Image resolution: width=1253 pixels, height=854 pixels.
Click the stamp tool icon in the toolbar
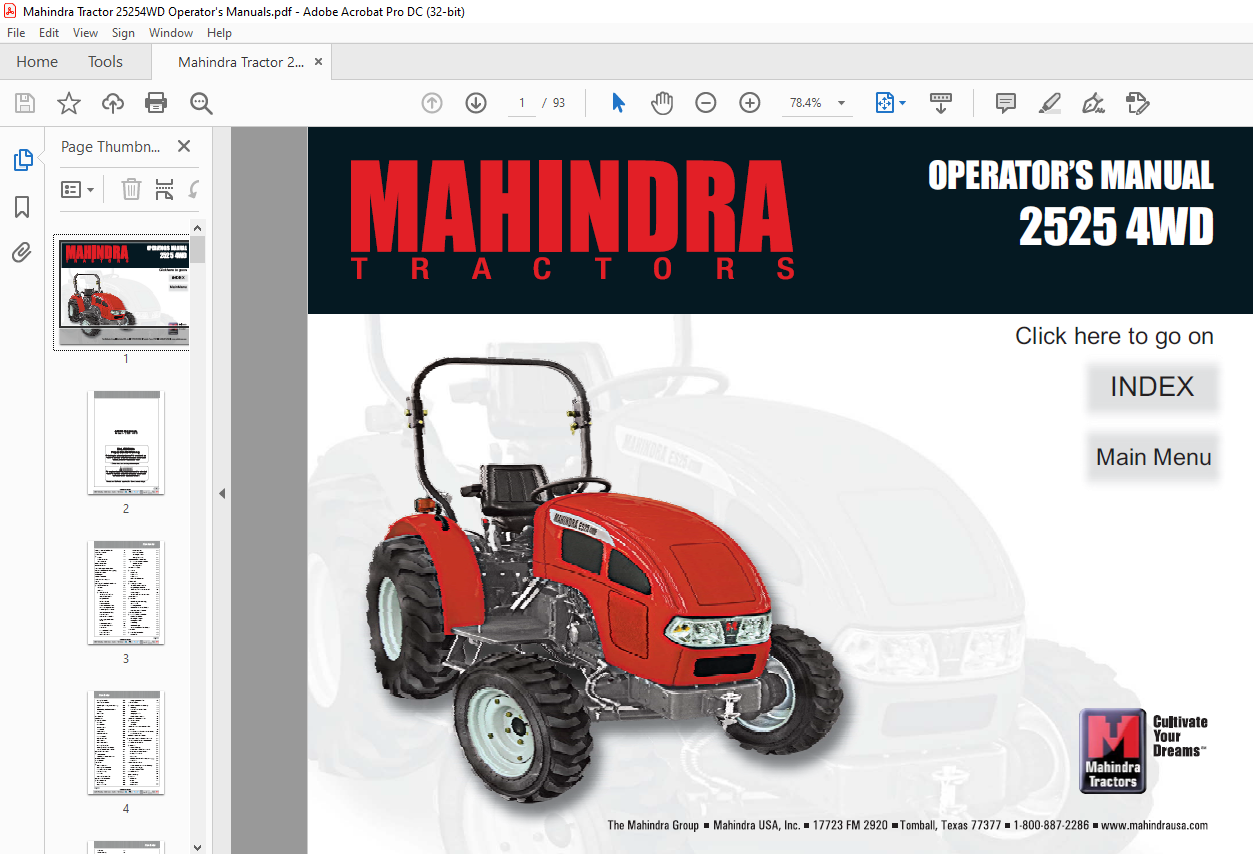click(x=1138, y=103)
